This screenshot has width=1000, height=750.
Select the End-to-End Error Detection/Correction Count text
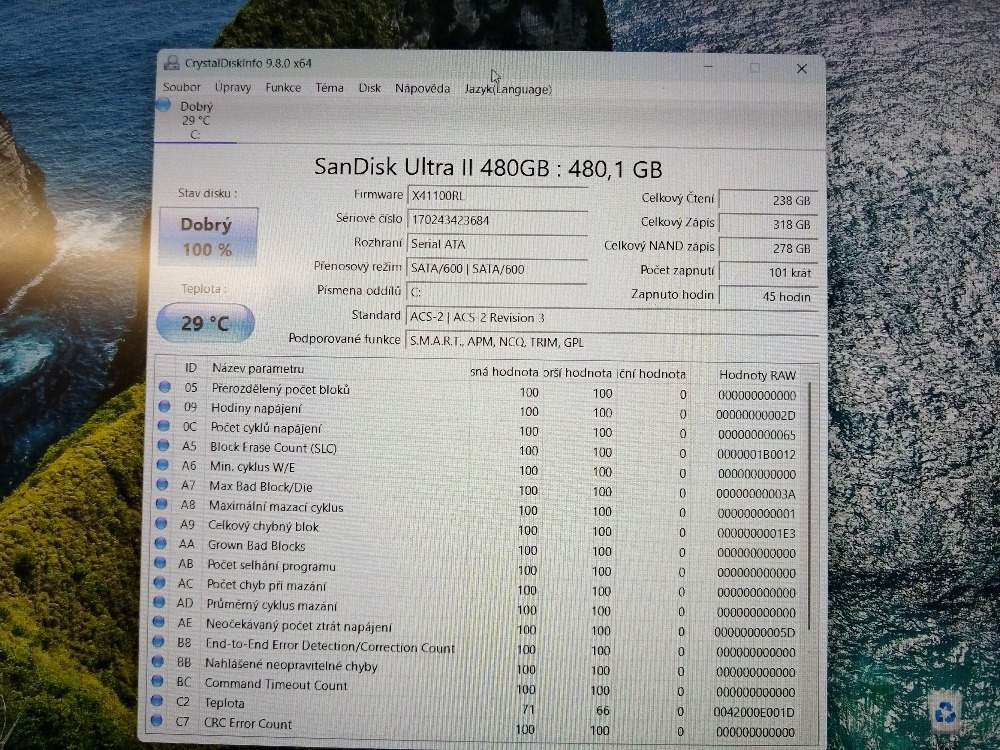330,646
